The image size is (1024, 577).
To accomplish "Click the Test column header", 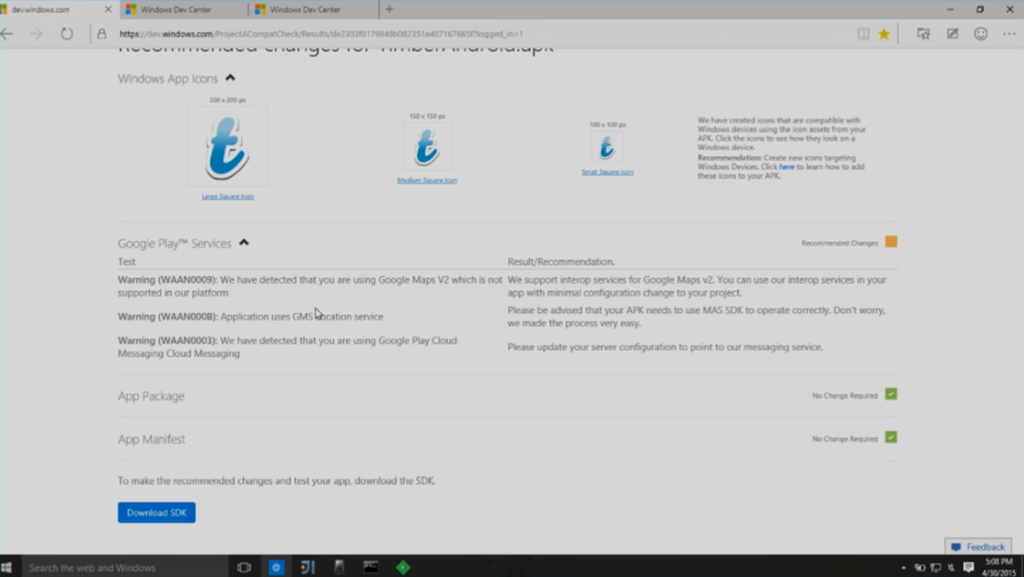I will (x=127, y=261).
